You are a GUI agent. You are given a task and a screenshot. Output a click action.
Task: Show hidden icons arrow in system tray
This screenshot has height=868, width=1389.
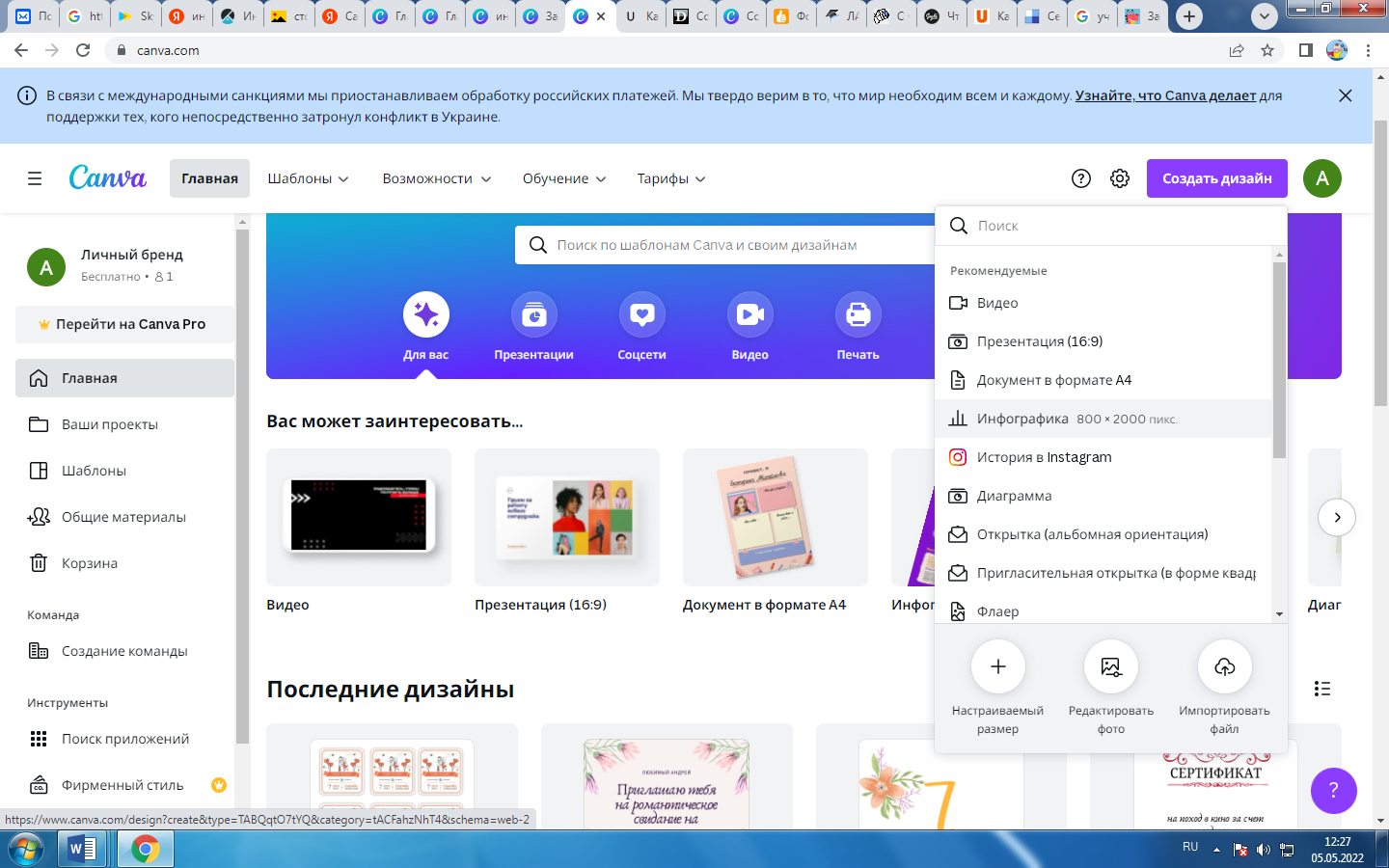pyautogui.click(x=1216, y=850)
